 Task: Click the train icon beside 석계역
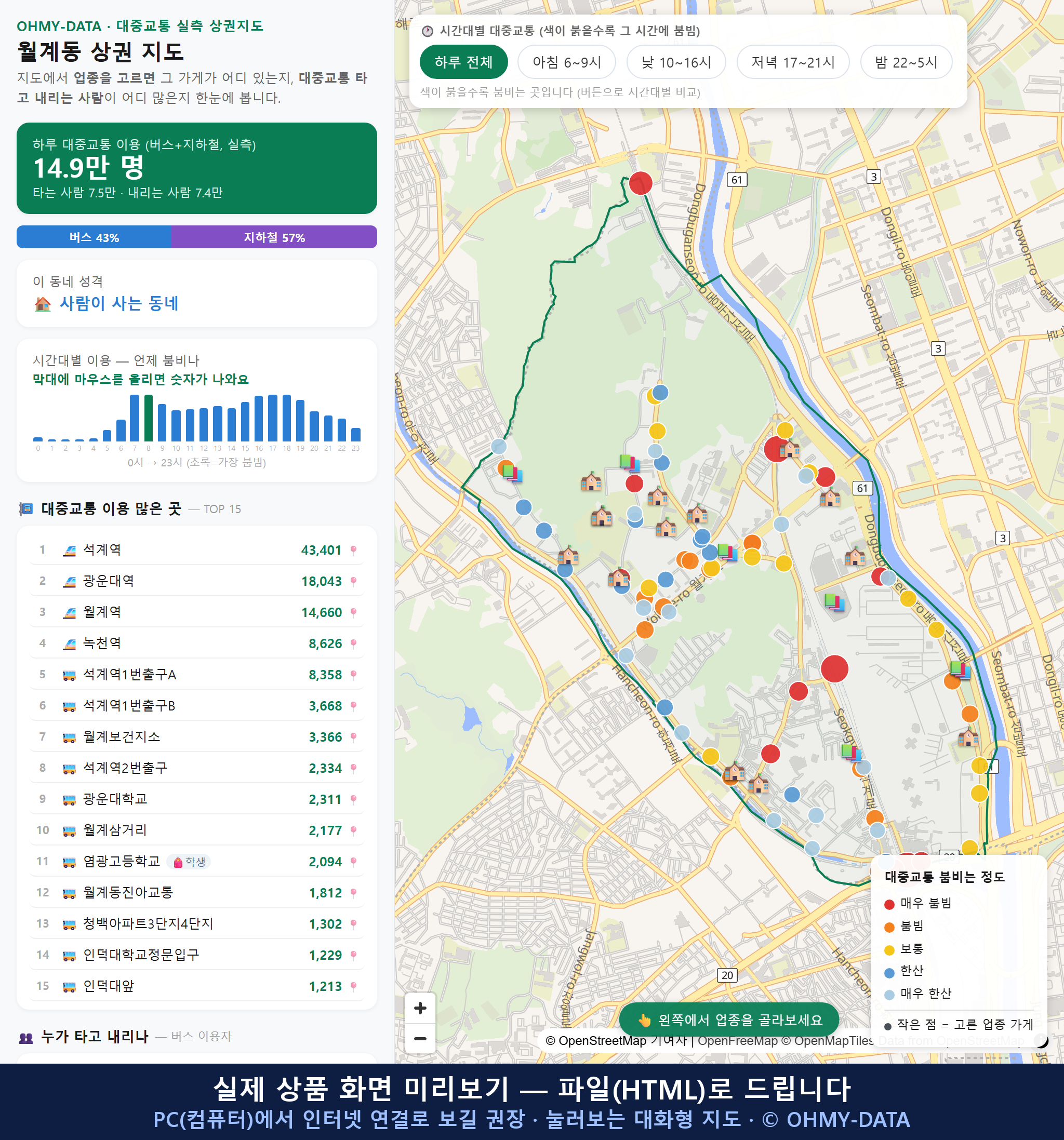pos(70,551)
